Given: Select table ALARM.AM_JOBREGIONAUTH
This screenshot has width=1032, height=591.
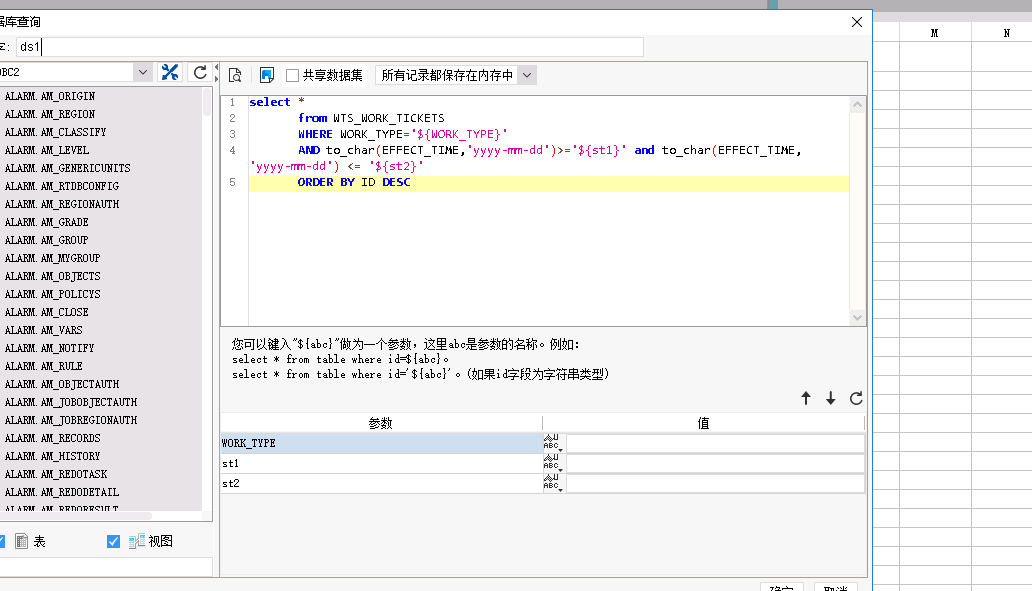Looking at the screenshot, I should point(71,421).
